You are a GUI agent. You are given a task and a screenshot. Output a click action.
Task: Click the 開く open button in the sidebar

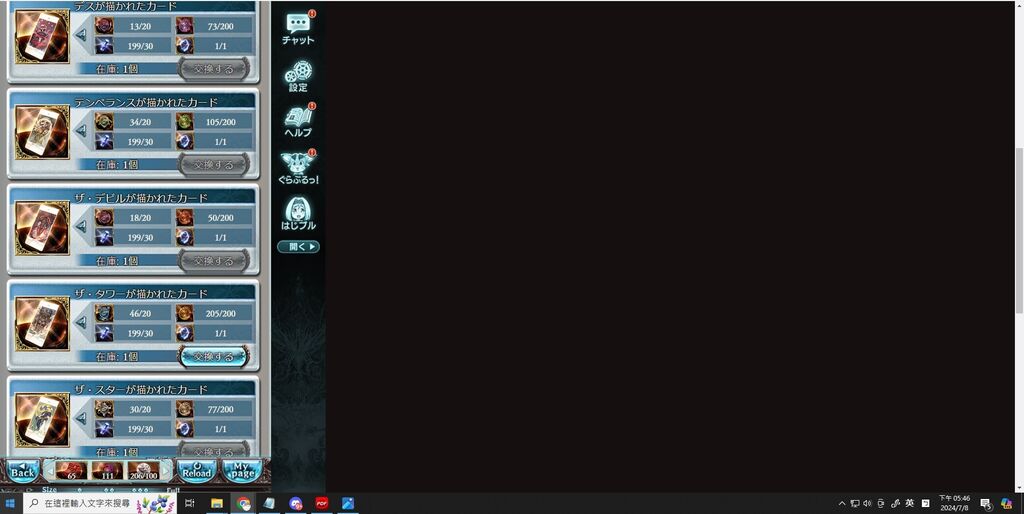tap(298, 247)
